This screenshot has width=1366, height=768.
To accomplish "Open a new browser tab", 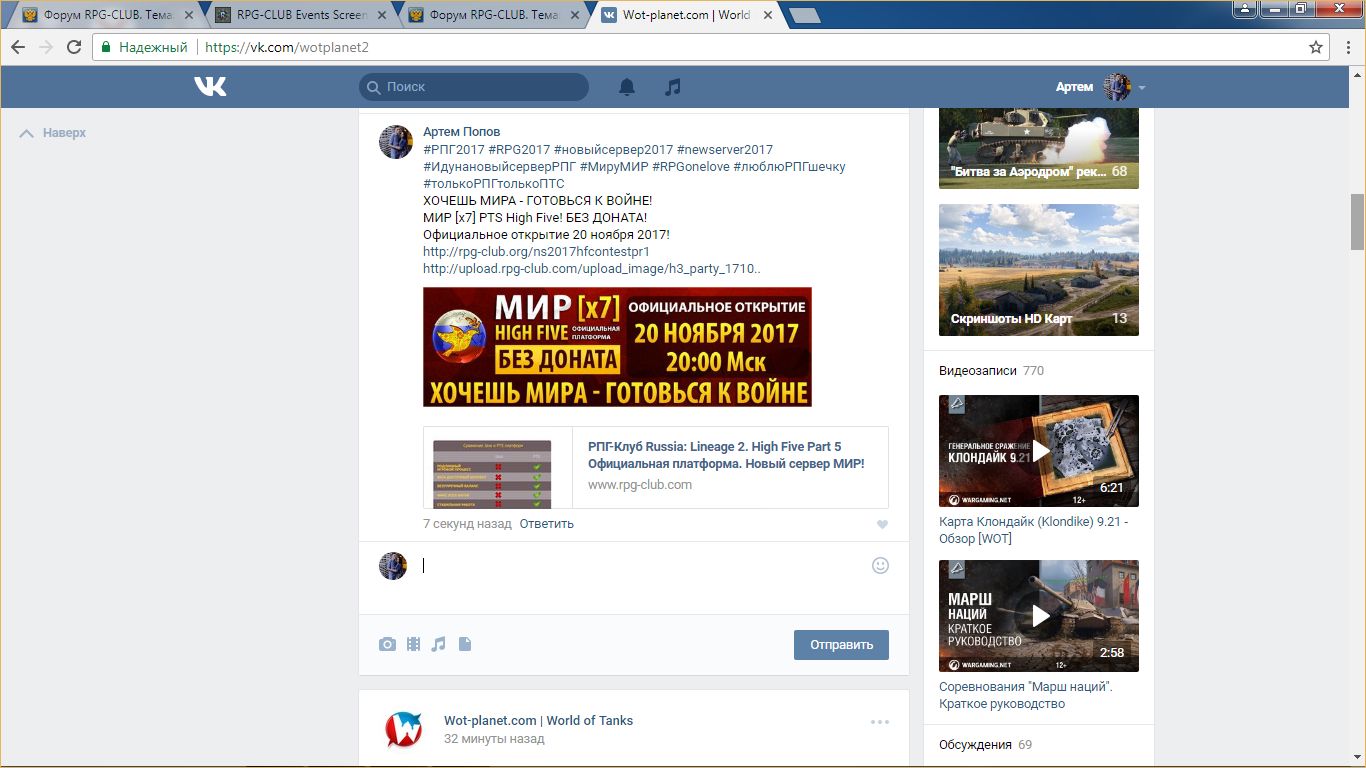I will point(804,15).
